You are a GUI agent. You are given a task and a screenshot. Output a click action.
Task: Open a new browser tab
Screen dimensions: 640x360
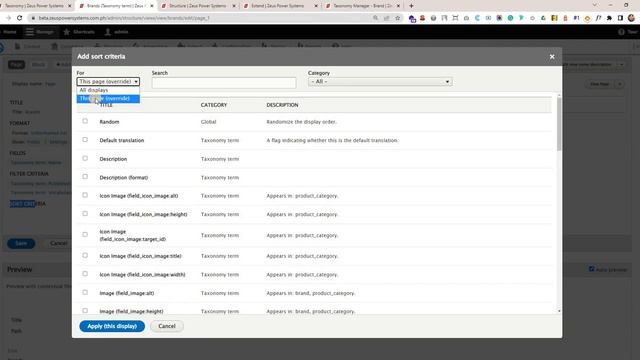coord(411,6)
